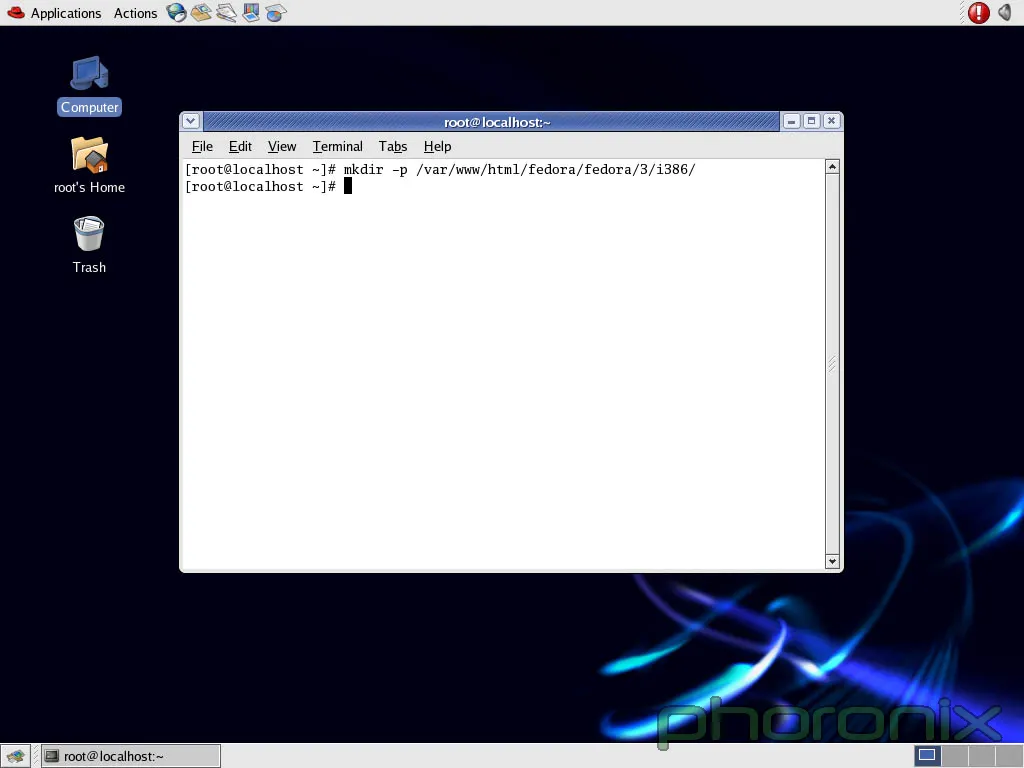
Task: Click the Show Desktop button in the bottom panel
Action: (x=15, y=756)
